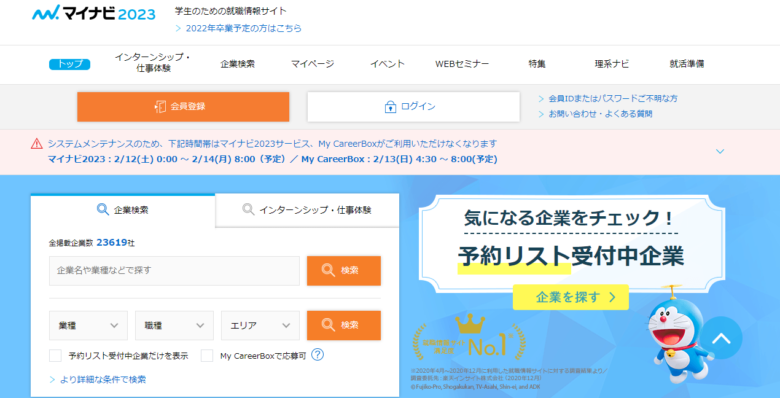Image resolution: width=780 pixels, height=398 pixels.
Task: Click the help question mark icon
Action: [x=317, y=355]
